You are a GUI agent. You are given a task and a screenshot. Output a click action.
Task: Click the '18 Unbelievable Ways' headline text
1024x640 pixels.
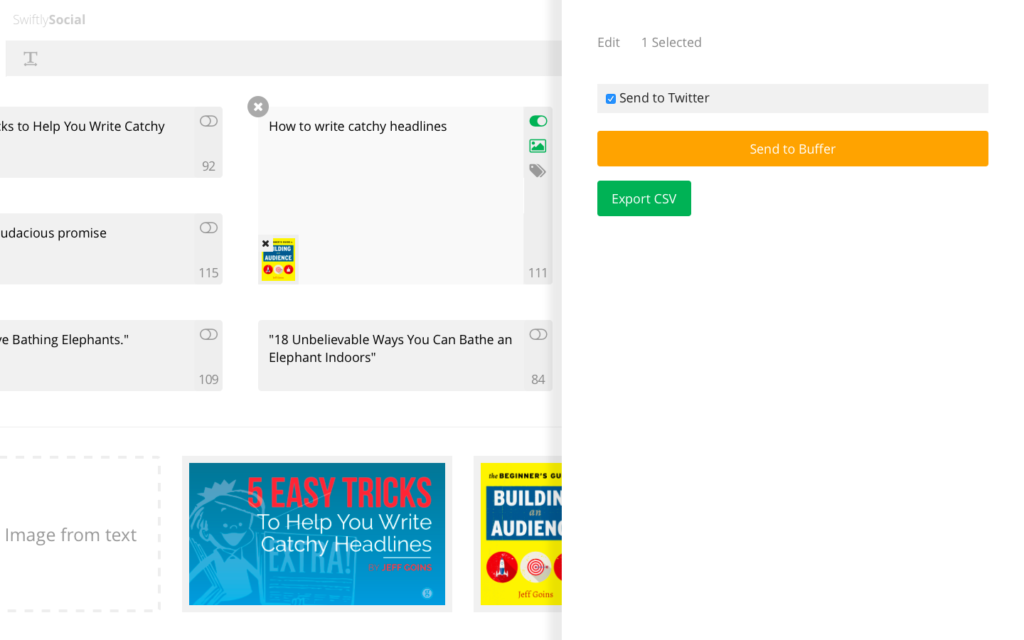[x=391, y=349]
